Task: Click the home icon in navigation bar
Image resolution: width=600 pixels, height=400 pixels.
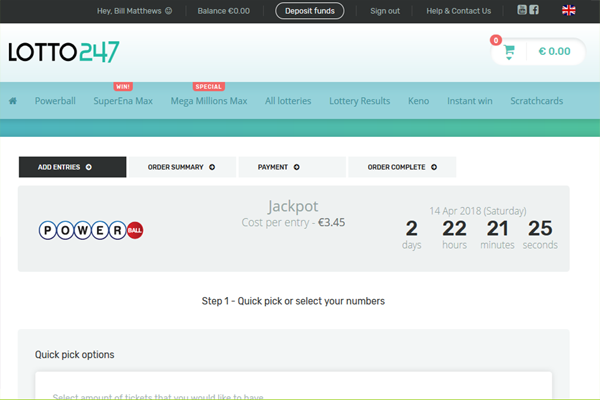Action: coord(13,101)
